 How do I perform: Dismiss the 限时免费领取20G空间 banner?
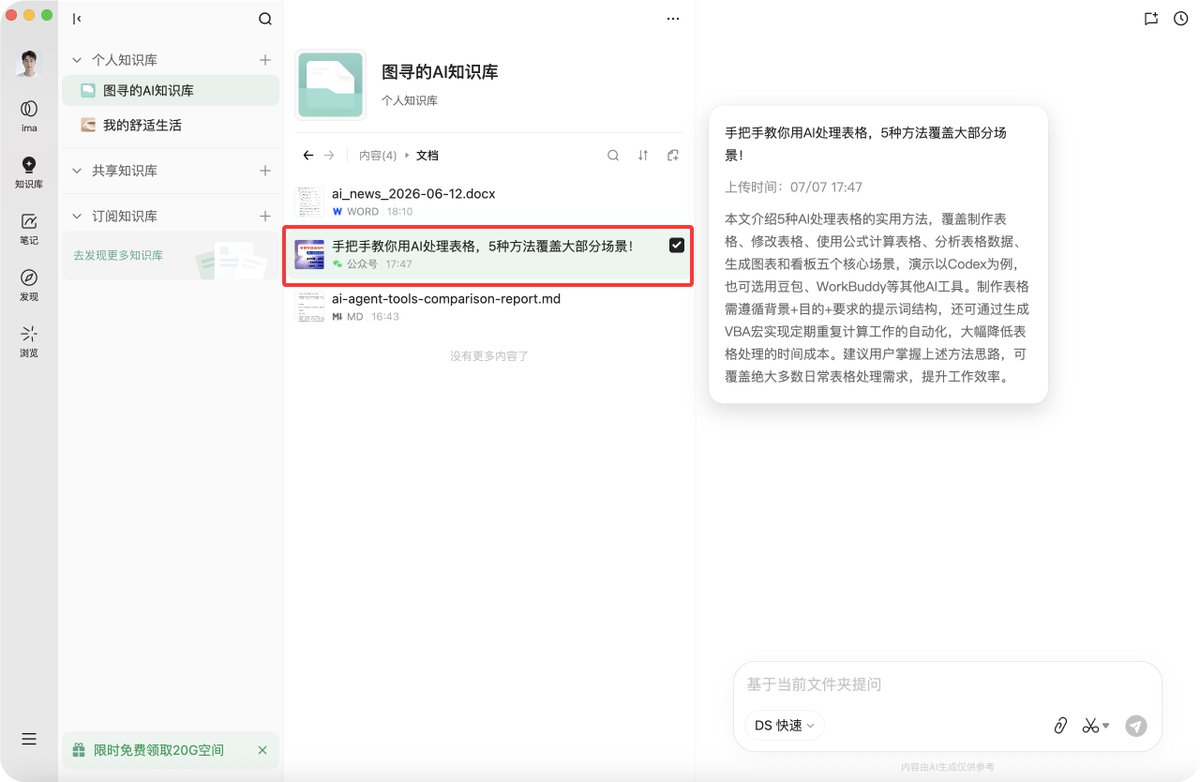[x=262, y=750]
